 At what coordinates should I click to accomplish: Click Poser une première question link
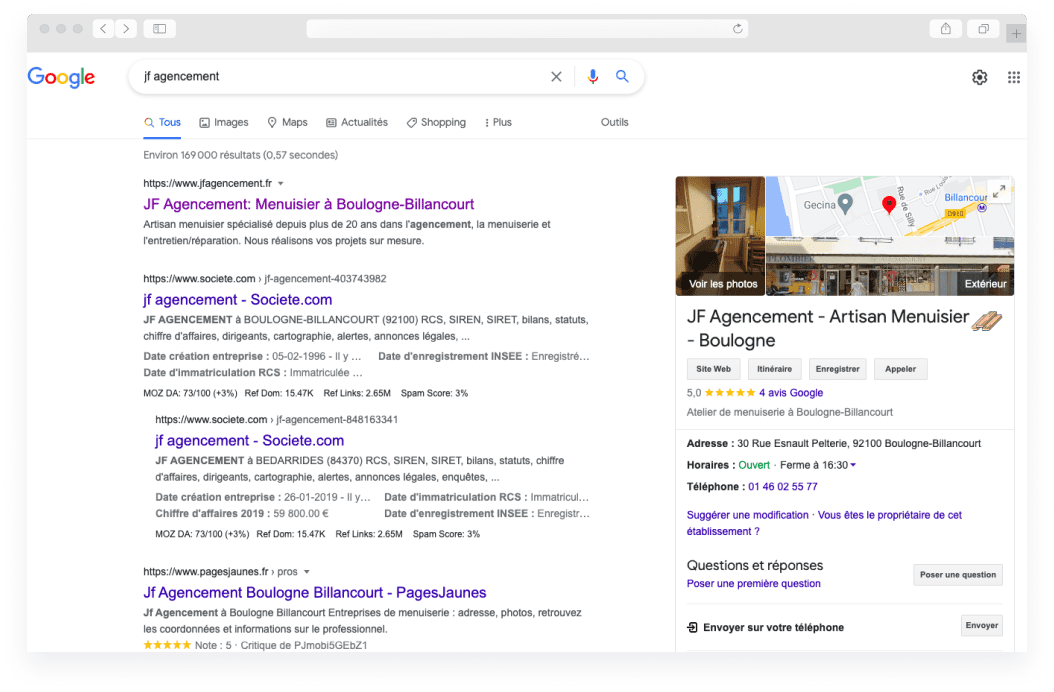tap(754, 584)
